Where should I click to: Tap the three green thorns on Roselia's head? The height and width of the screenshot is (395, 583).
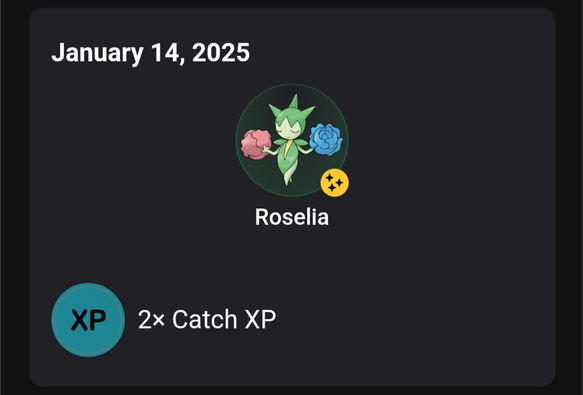click(x=292, y=108)
